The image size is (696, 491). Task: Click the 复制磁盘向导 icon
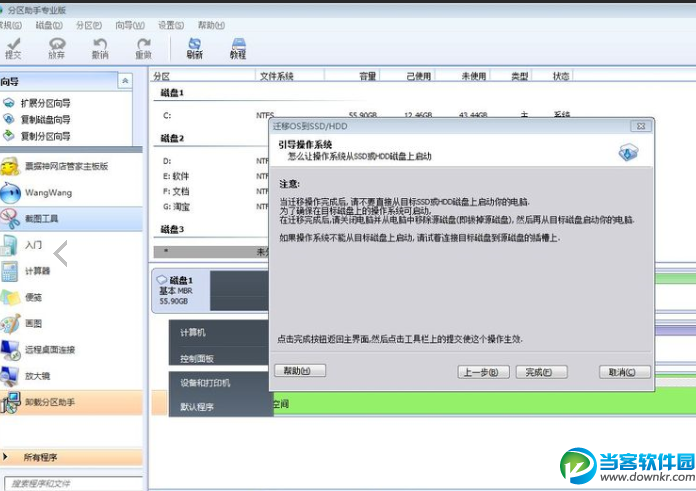(8, 119)
